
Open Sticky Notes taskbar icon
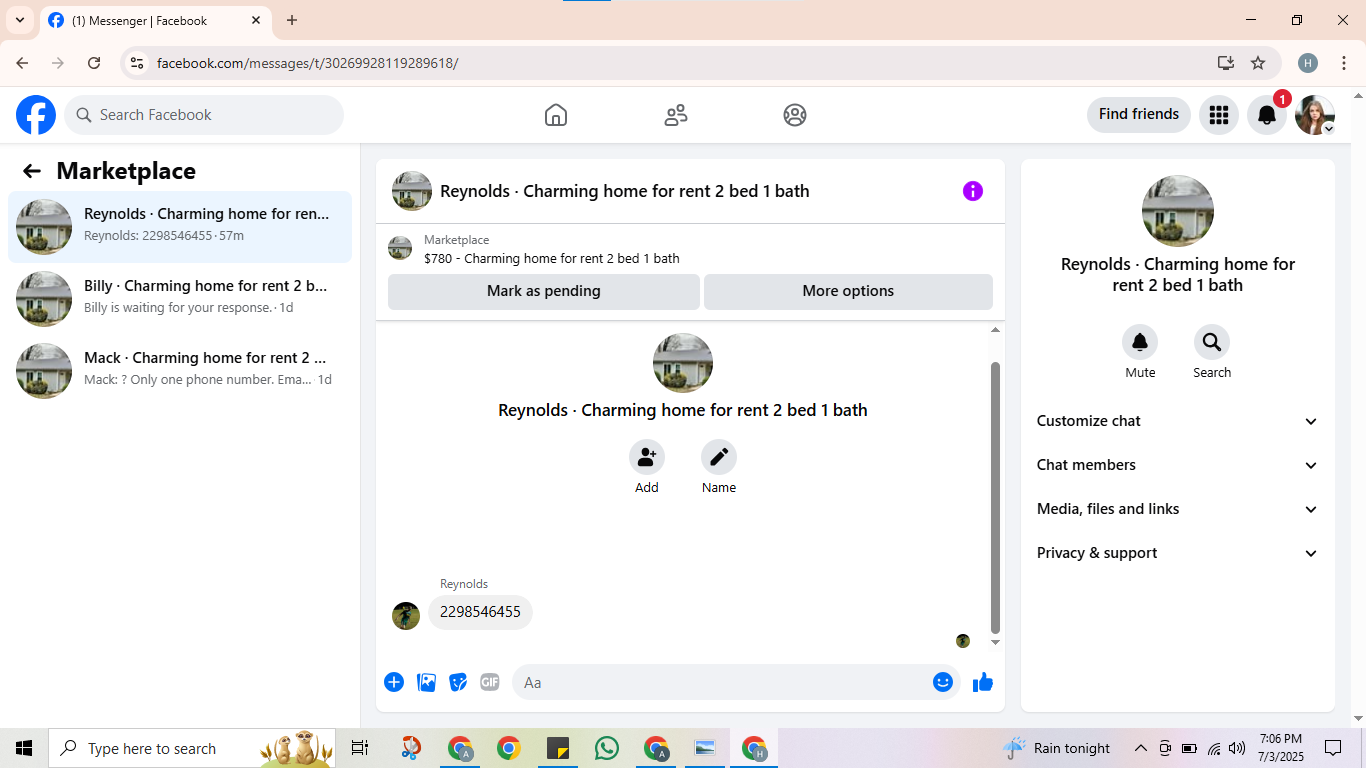[558, 748]
